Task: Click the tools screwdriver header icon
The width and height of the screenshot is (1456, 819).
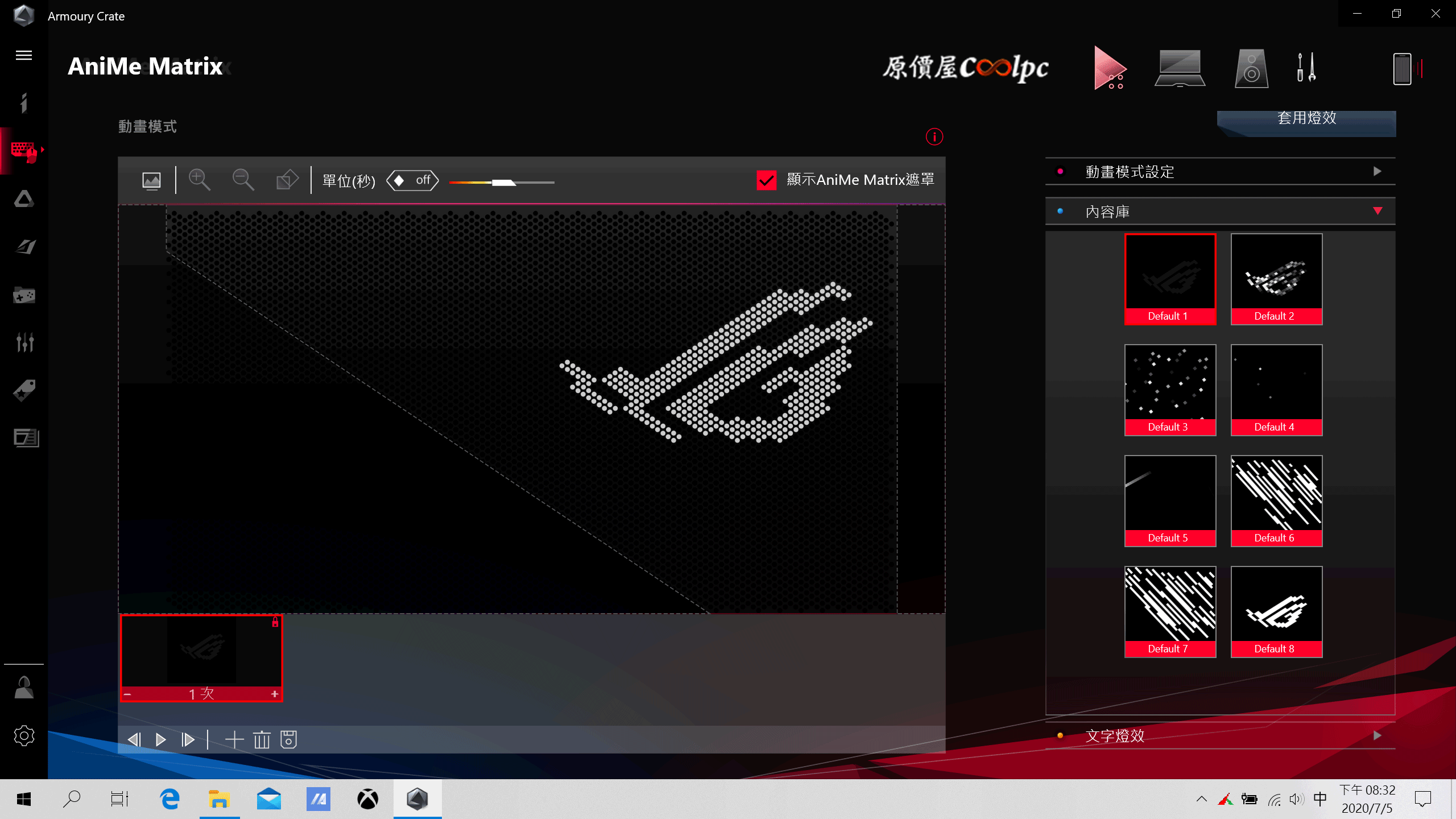Action: pyautogui.click(x=1306, y=67)
